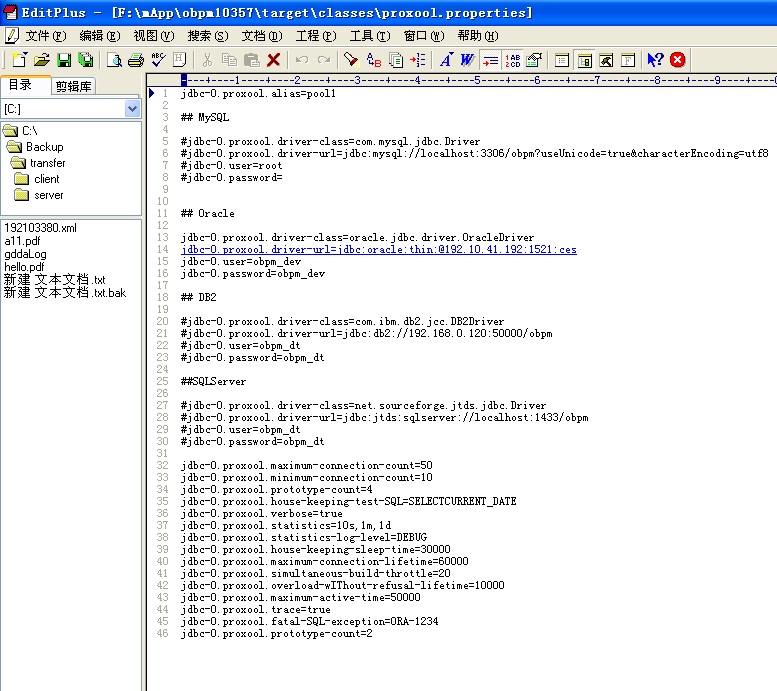Image resolution: width=777 pixels, height=691 pixels.
Task: Select file 新建 文本文档.txt
Action: tap(55, 280)
